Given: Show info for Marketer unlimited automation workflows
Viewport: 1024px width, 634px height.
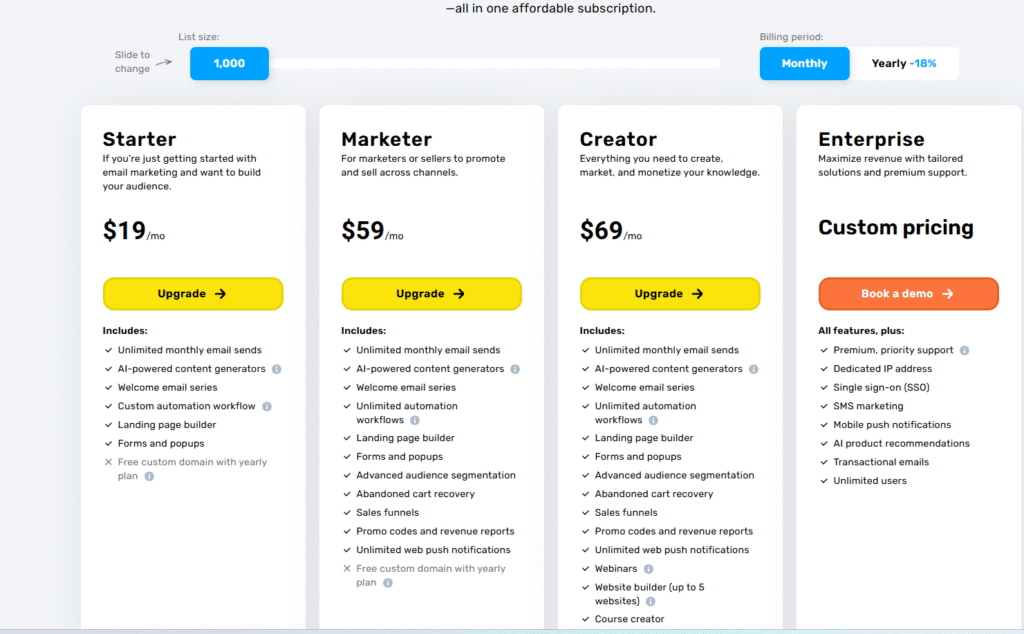Looking at the screenshot, I should [x=415, y=420].
